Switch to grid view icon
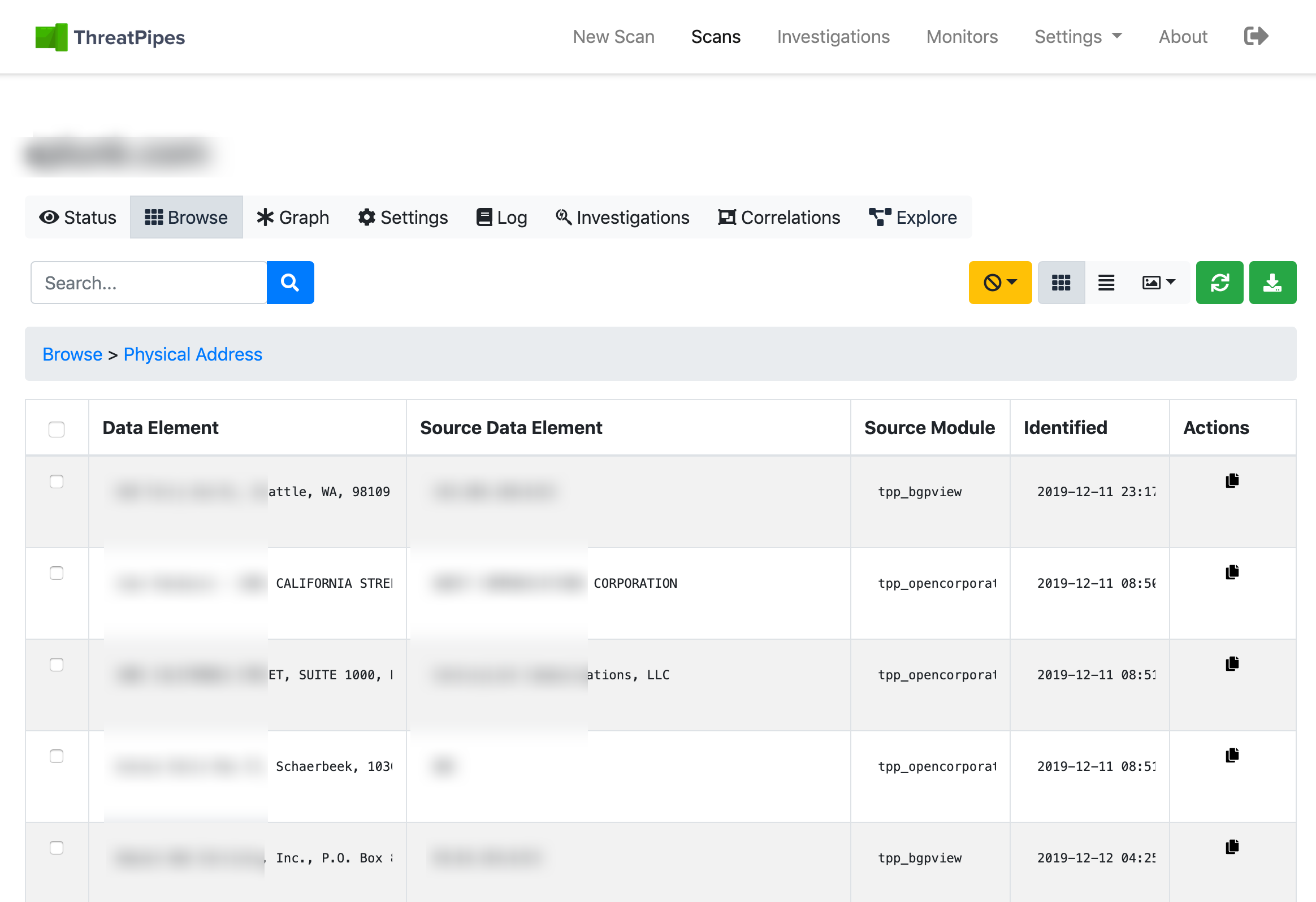The width and height of the screenshot is (1316, 902). tap(1060, 283)
